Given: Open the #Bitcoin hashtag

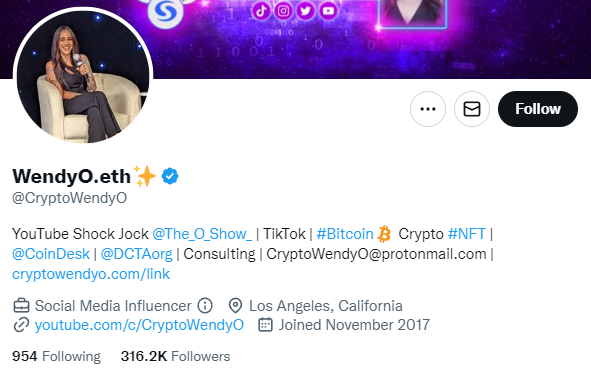Looking at the screenshot, I should (345, 234).
